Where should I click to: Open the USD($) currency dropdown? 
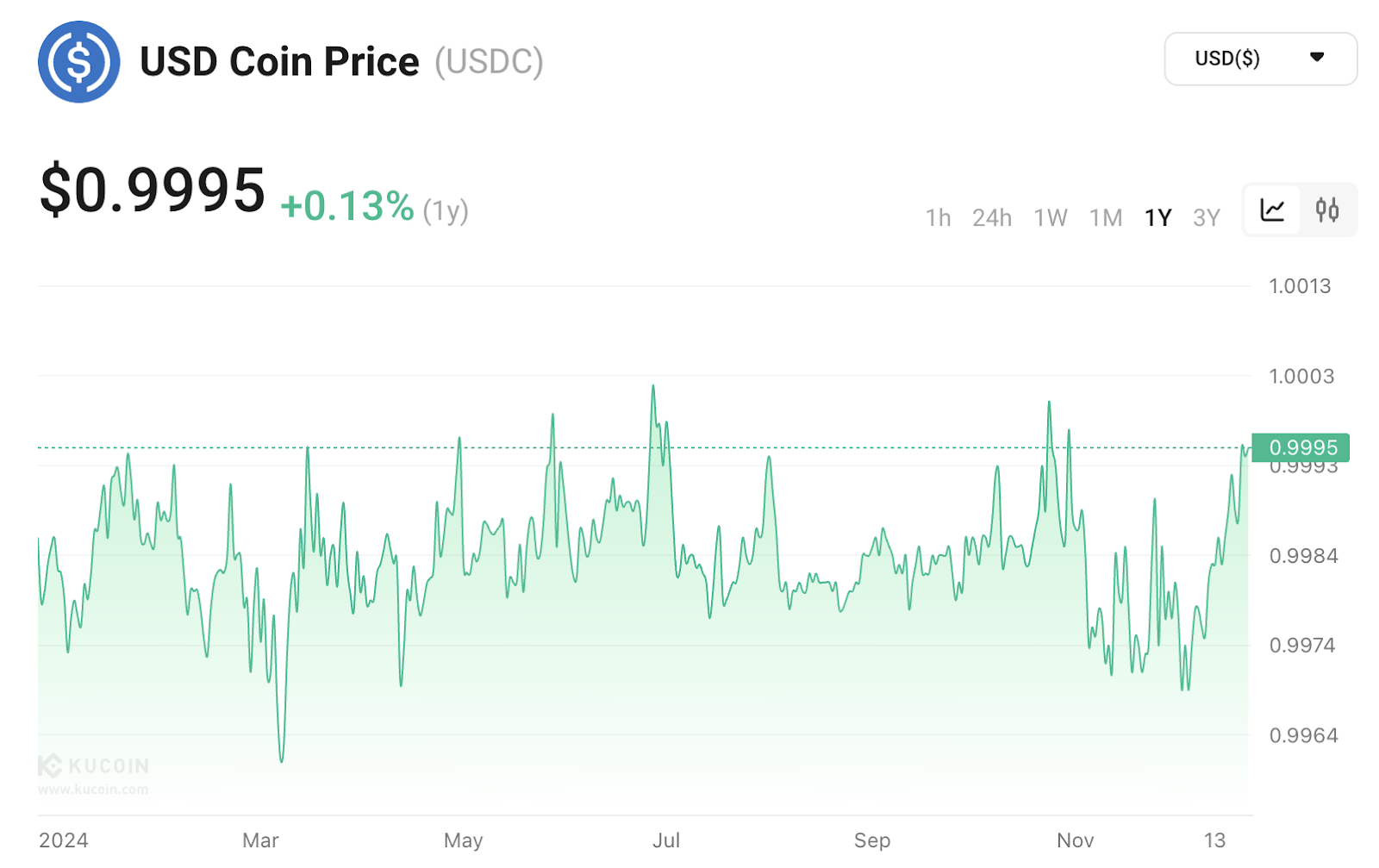click(x=1260, y=59)
